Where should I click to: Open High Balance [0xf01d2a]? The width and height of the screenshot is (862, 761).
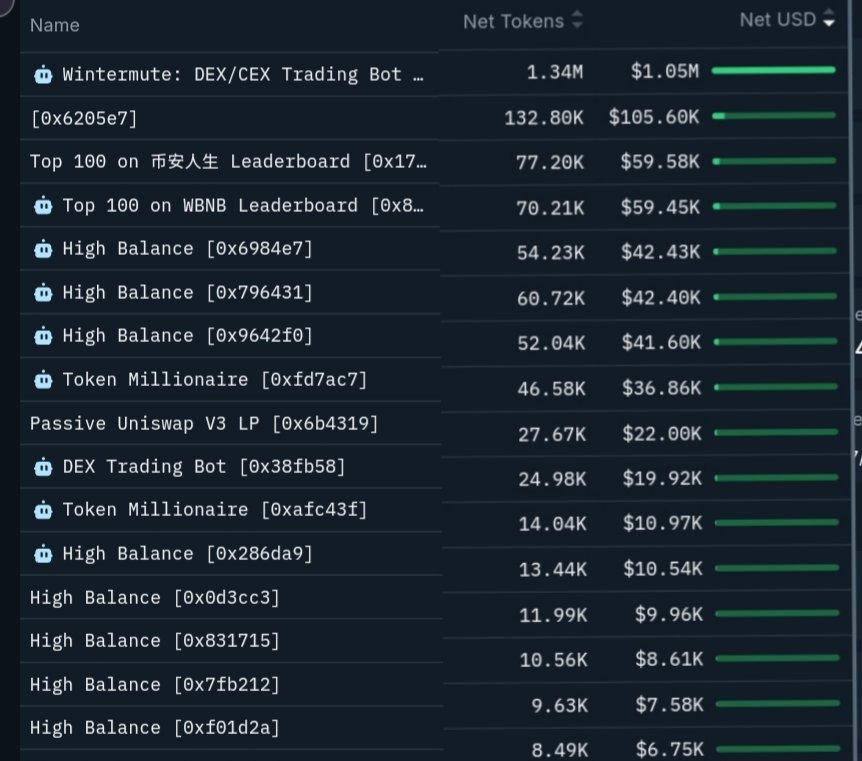(154, 727)
